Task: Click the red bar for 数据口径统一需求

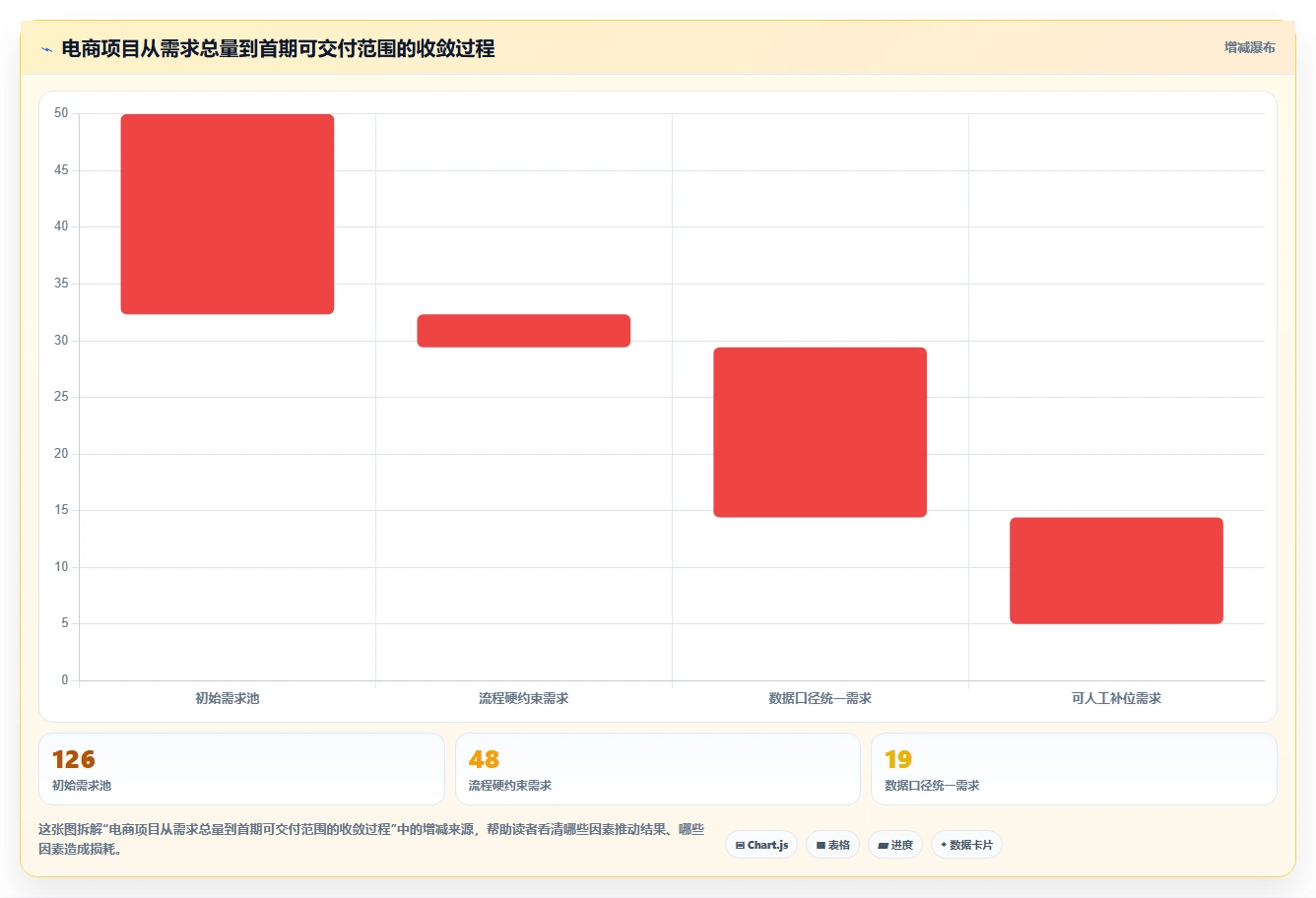Action: (821, 432)
